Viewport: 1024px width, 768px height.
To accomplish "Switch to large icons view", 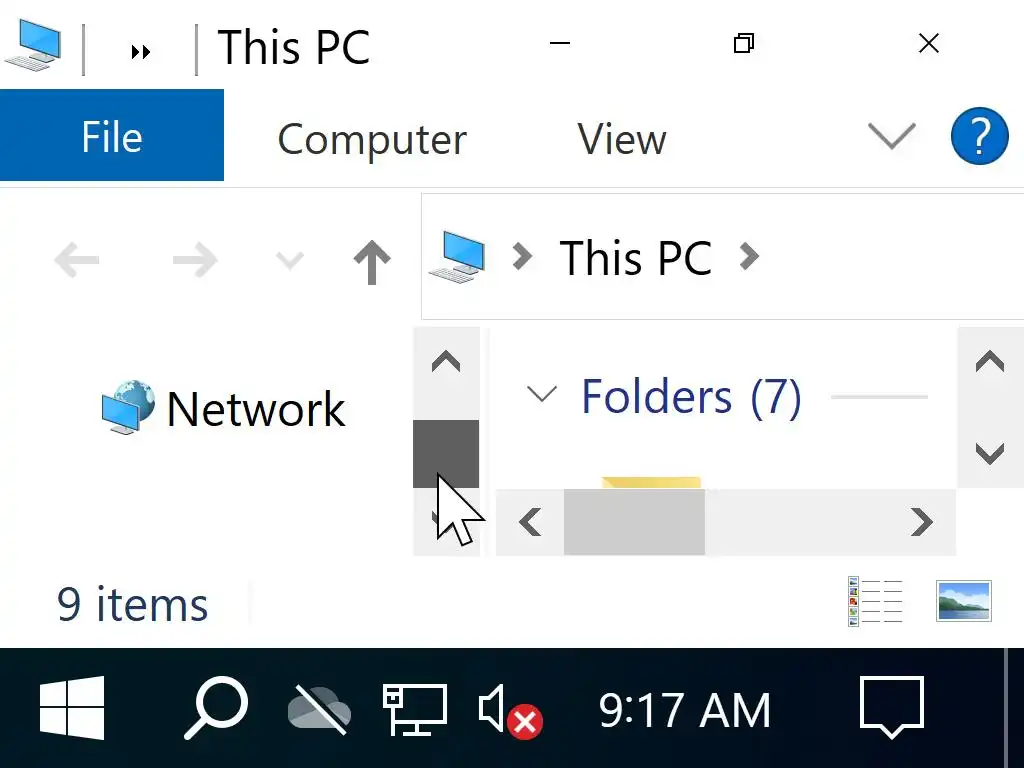I will click(x=963, y=602).
